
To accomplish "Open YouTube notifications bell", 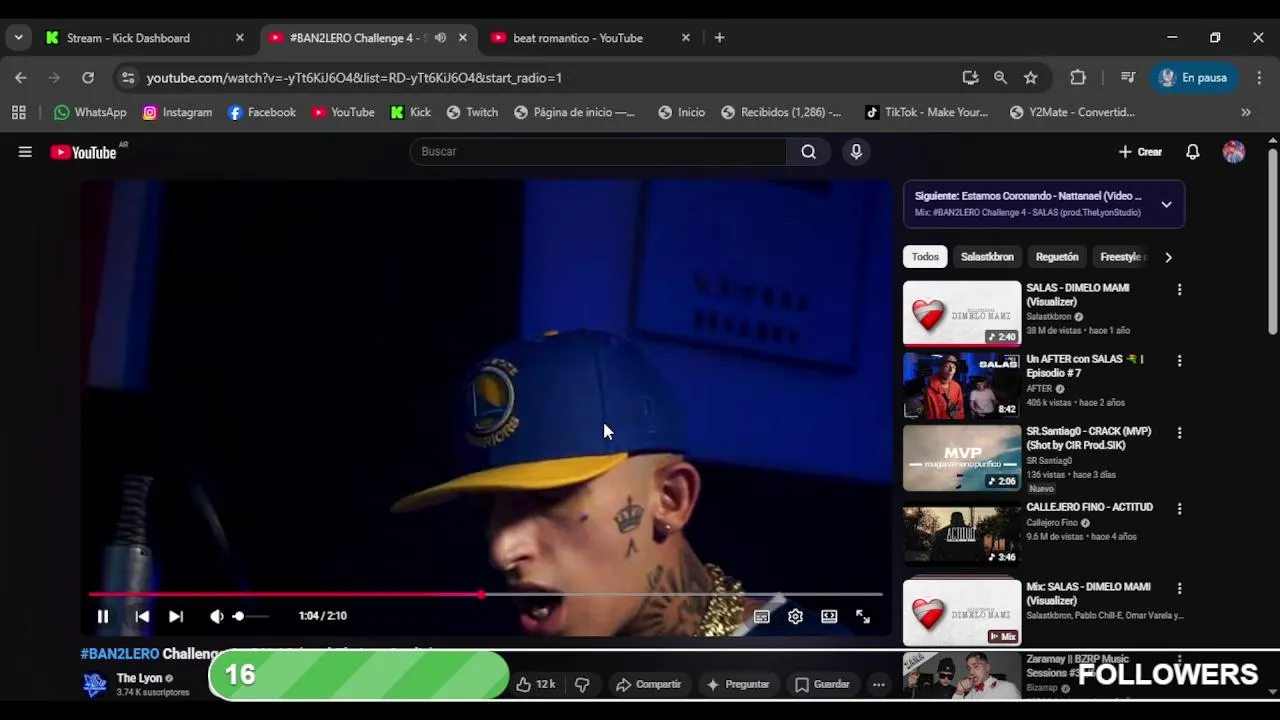I will tap(1193, 152).
